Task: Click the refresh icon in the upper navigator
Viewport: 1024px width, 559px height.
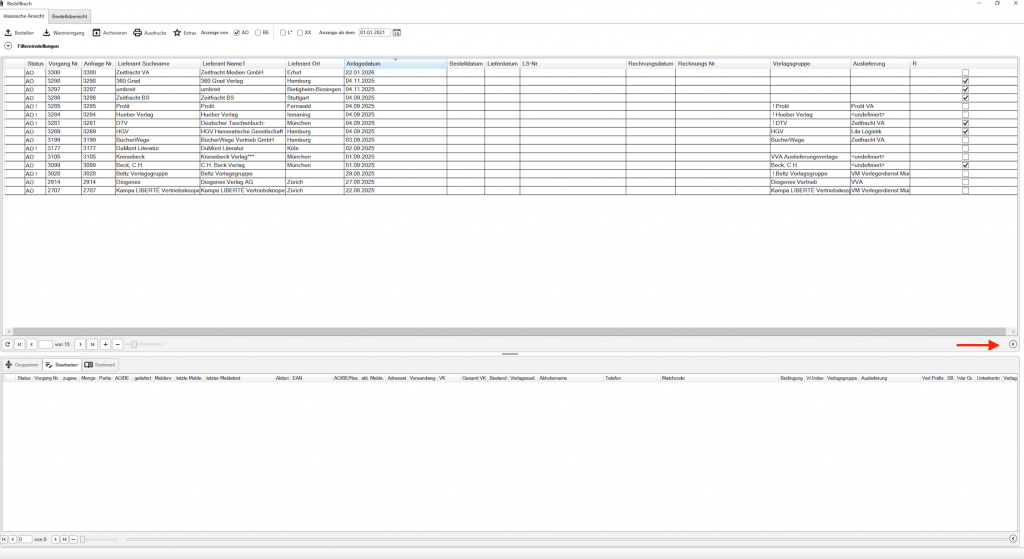Action: (8, 344)
